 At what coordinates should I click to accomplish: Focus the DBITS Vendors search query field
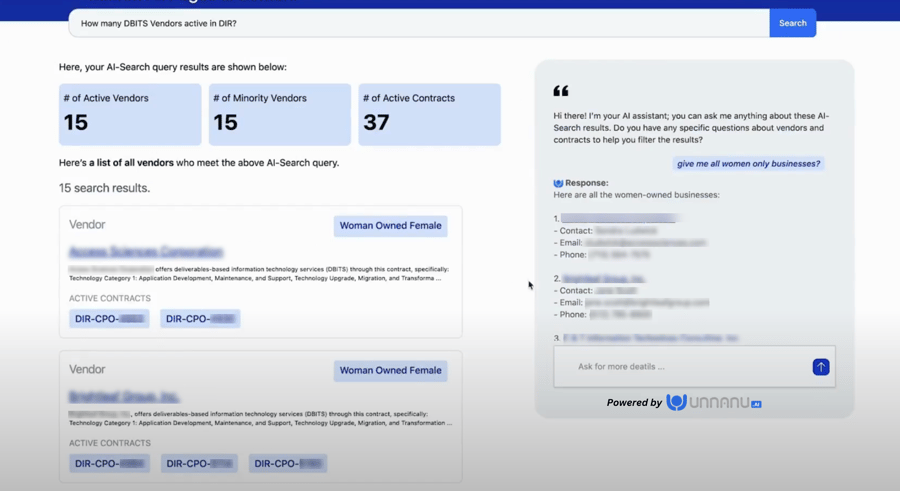tap(419, 23)
